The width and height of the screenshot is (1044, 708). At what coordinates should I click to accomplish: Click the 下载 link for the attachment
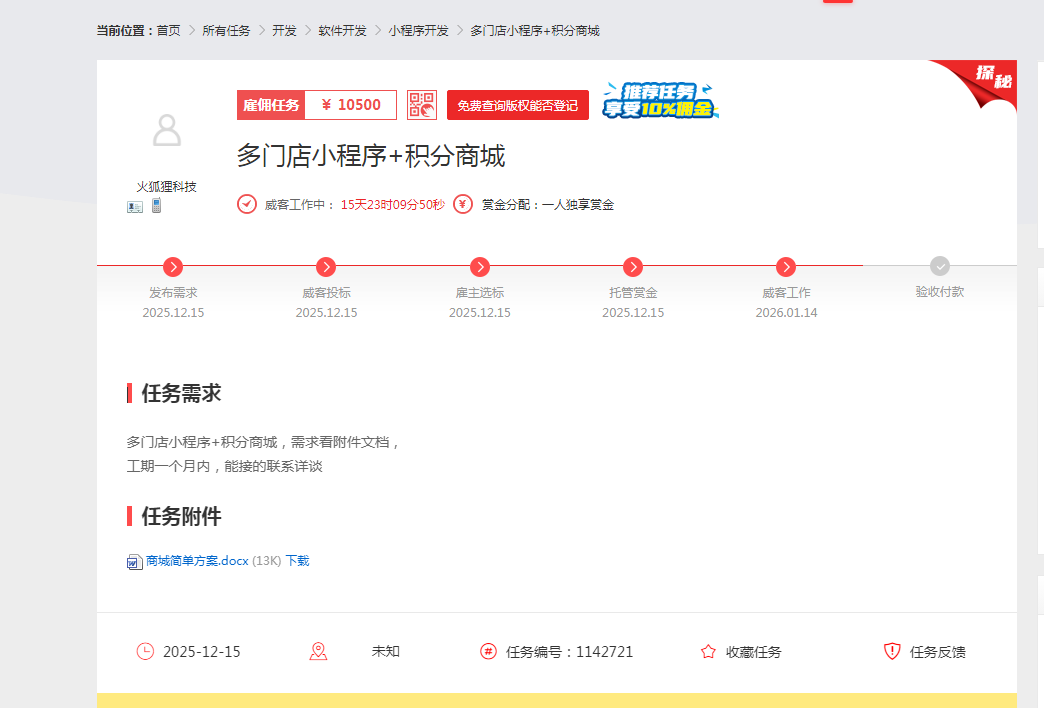pyautogui.click(x=297, y=561)
